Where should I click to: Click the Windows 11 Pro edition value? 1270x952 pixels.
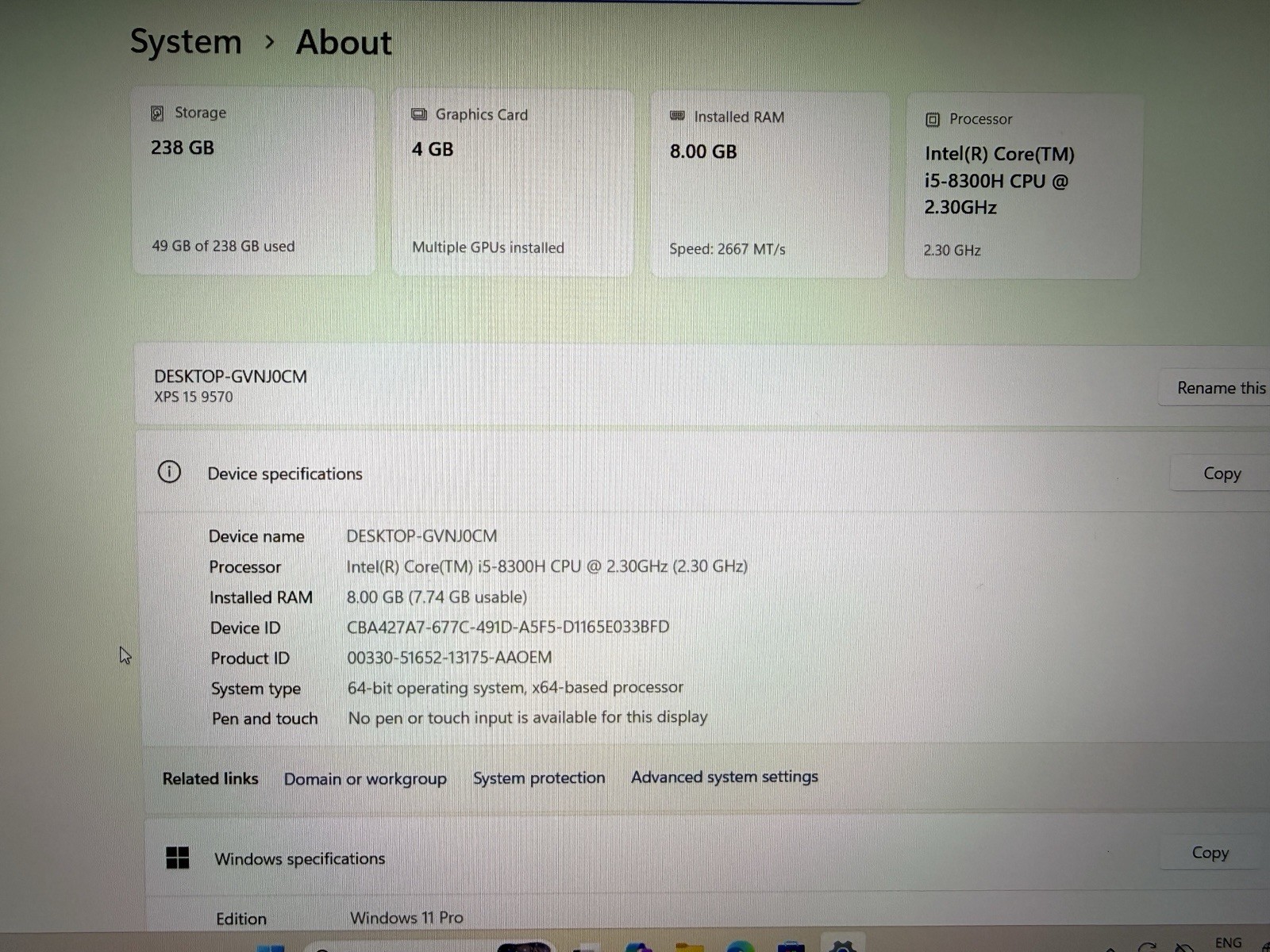(x=406, y=918)
